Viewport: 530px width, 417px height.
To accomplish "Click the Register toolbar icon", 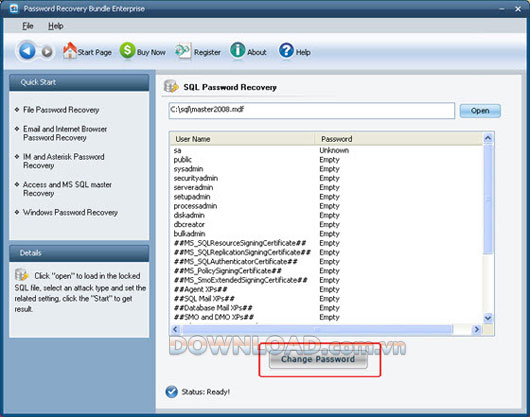I will click(183, 51).
